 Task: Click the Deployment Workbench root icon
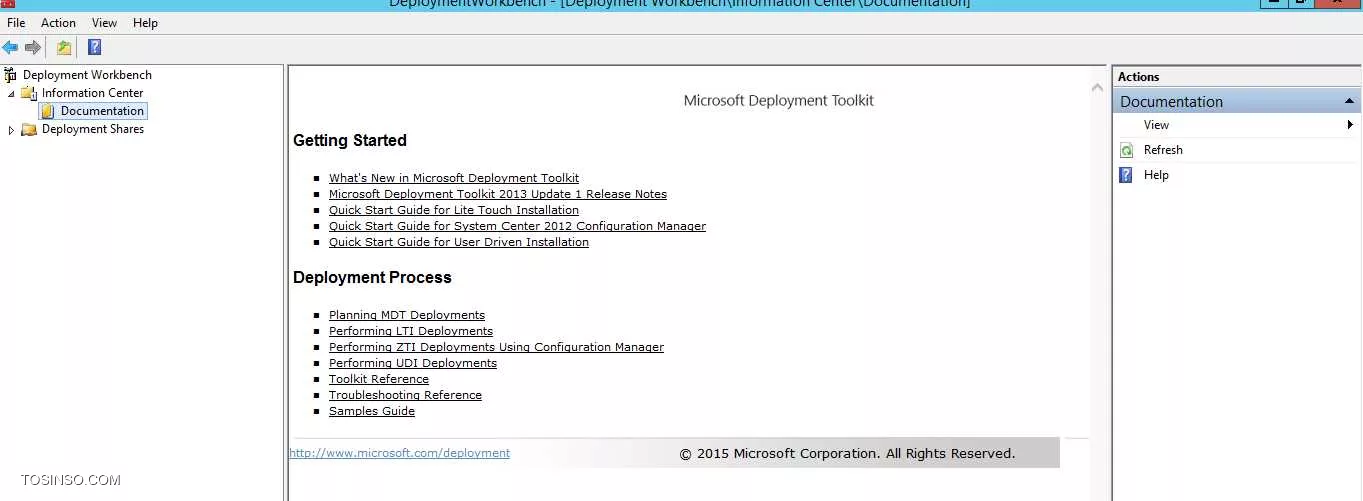pos(10,75)
